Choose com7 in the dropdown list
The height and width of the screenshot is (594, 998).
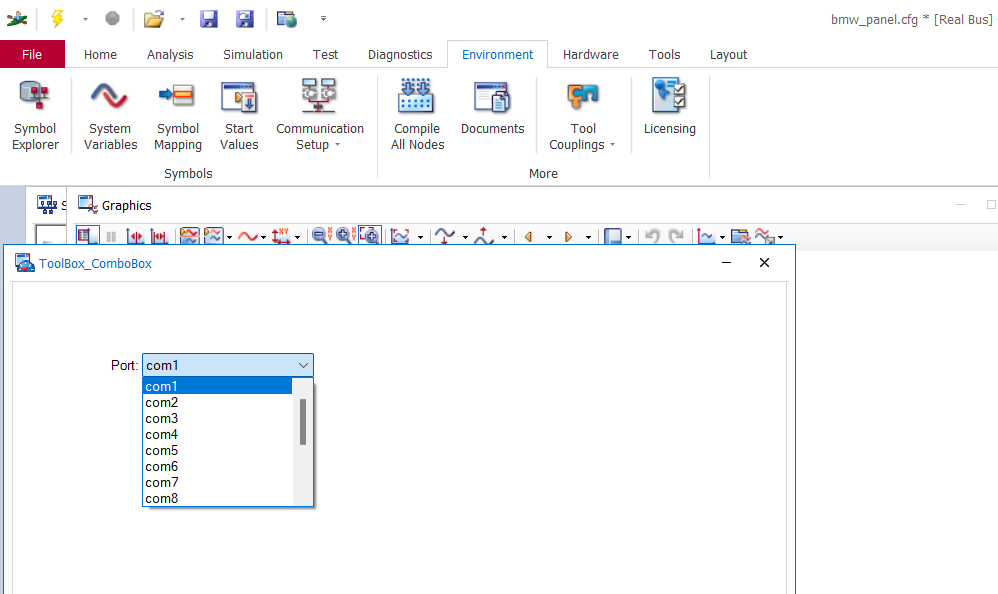(162, 483)
